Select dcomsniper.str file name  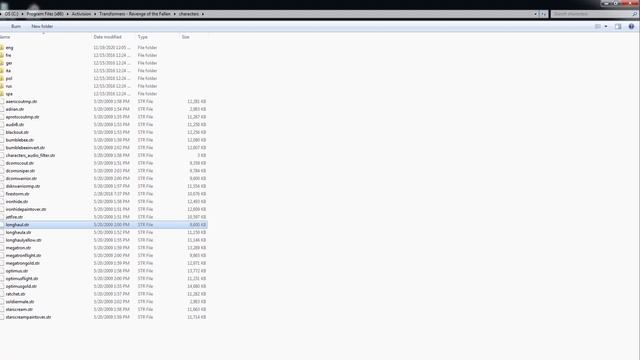tap(20, 171)
